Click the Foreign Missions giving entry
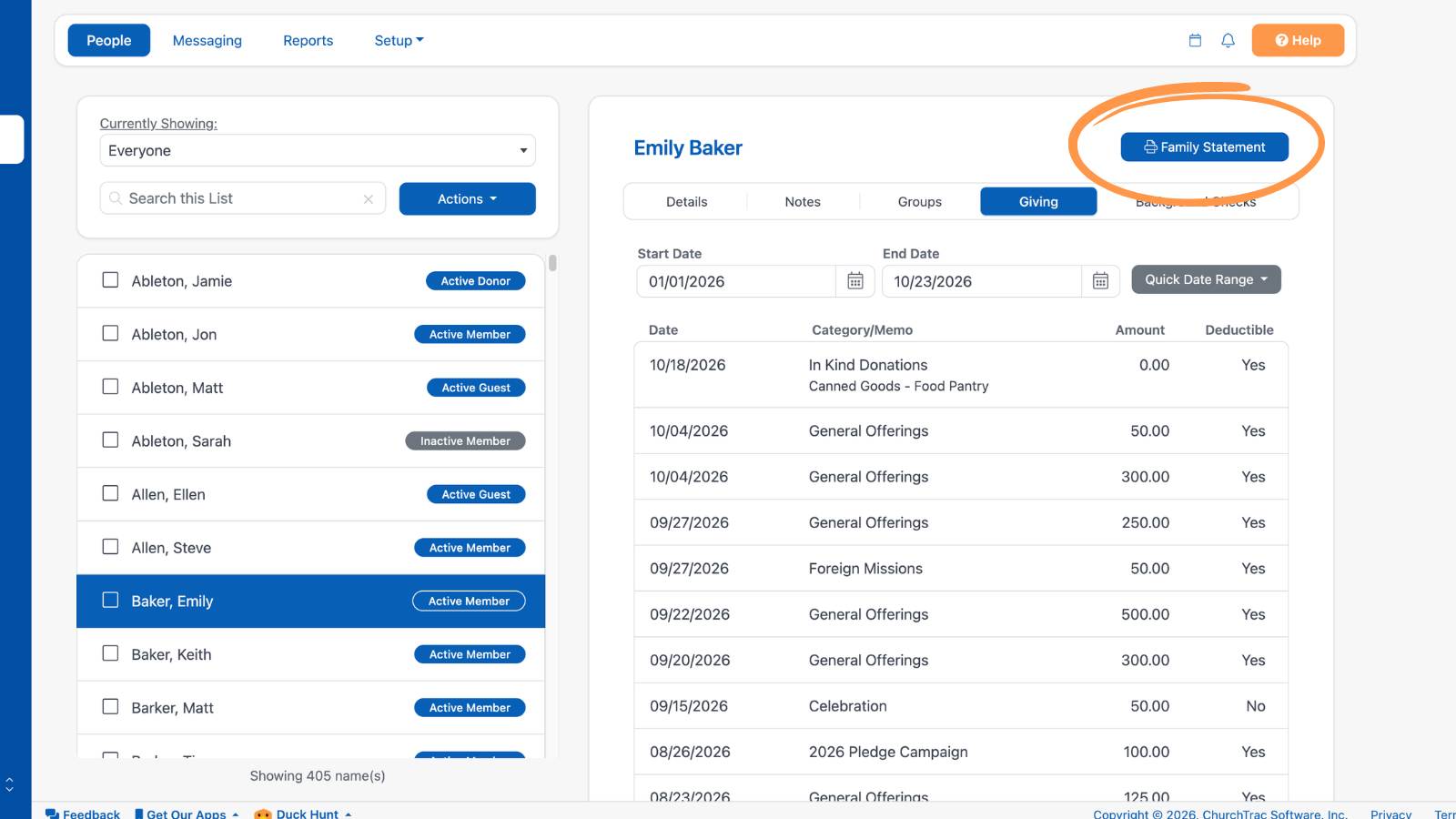 coord(961,568)
